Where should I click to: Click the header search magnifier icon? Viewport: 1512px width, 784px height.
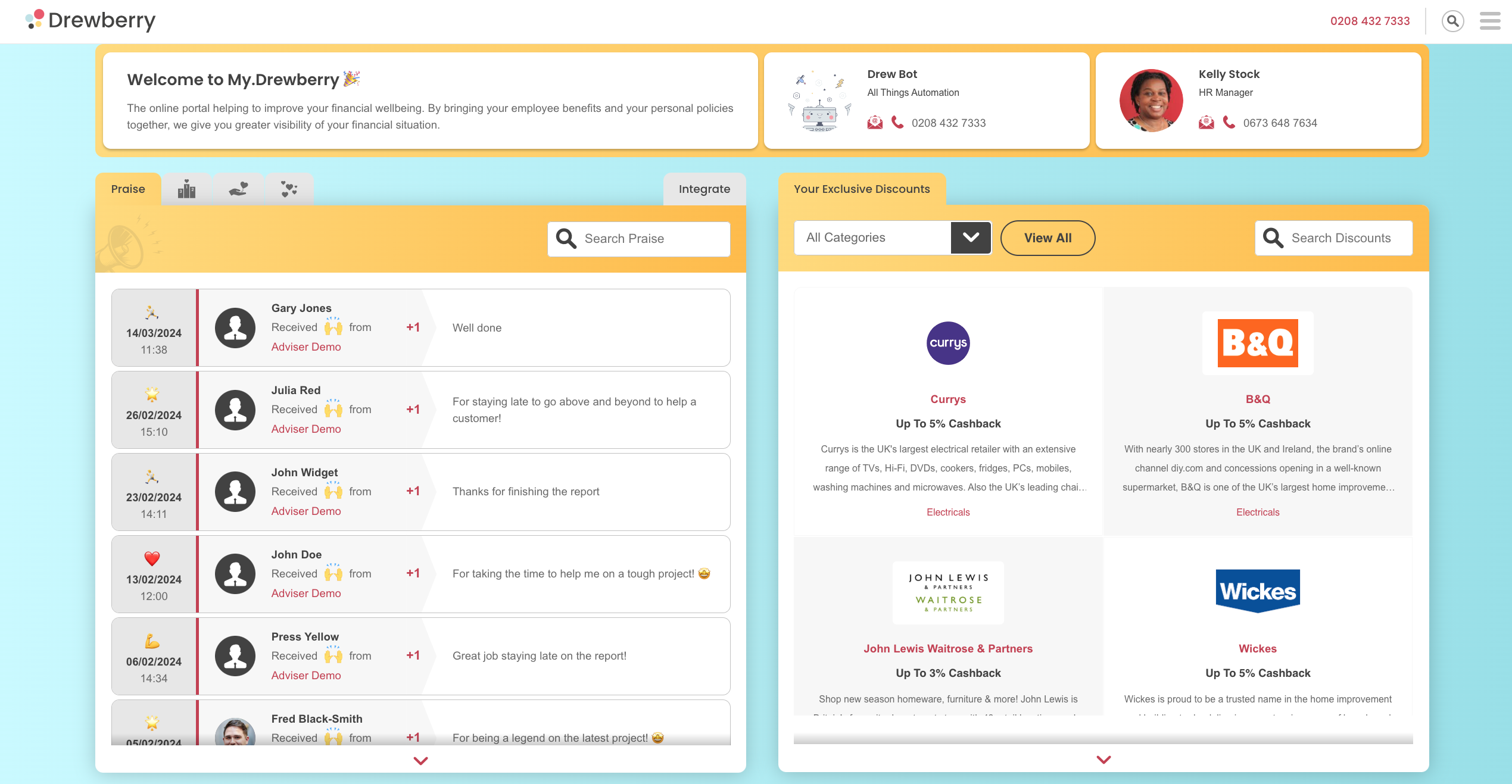[x=1452, y=21]
